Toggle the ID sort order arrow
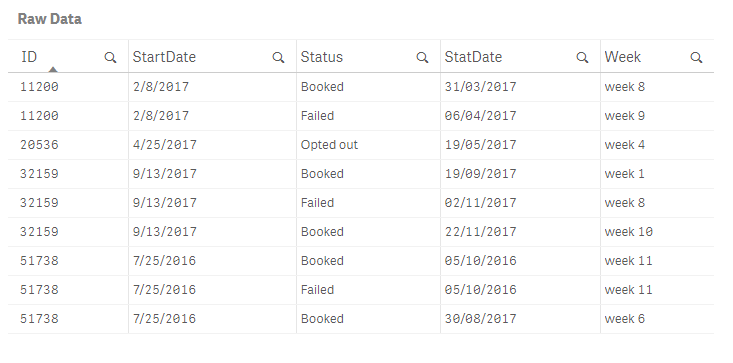The height and width of the screenshot is (363, 733). pyautogui.click(x=53, y=69)
